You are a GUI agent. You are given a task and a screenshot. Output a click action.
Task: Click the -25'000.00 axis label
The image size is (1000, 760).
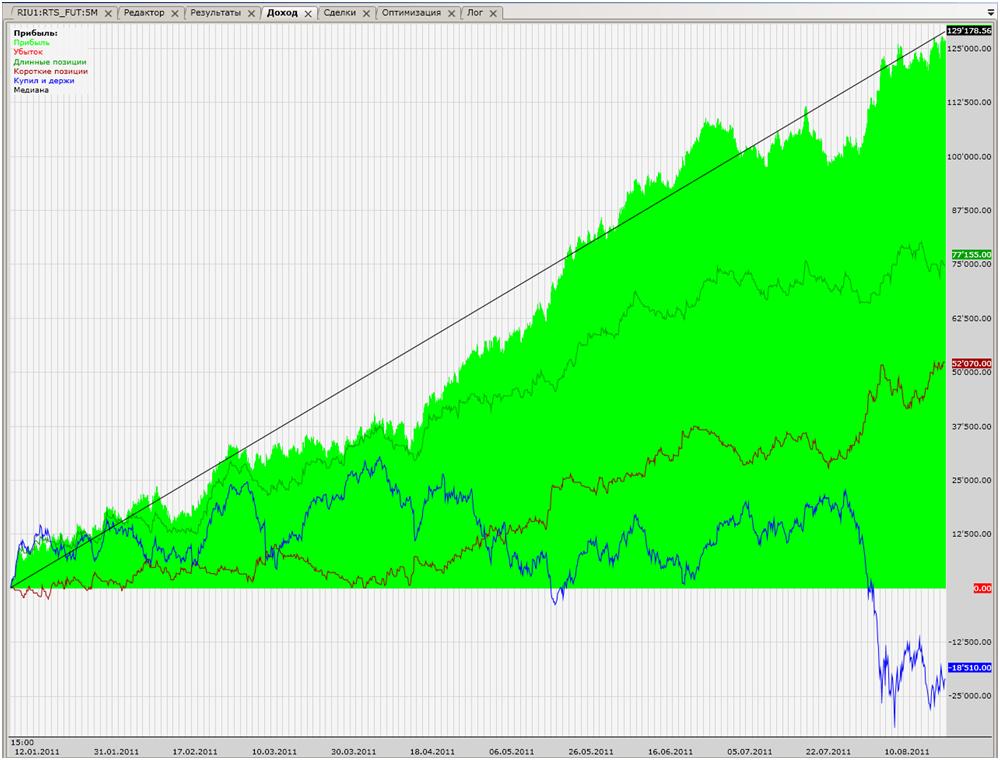pos(971,696)
